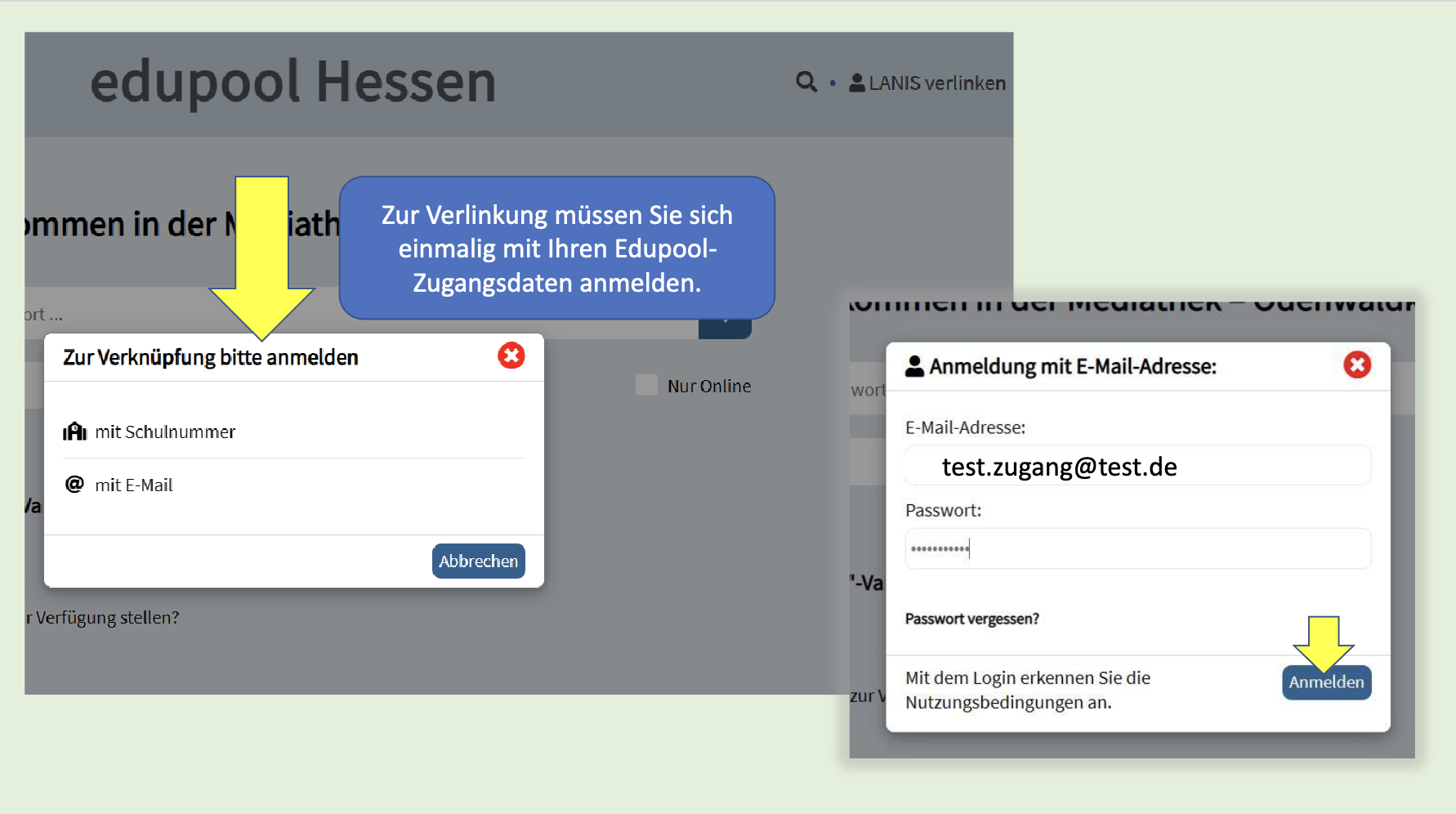The height and width of the screenshot is (814, 1456).
Task: Close the 'Zur Verknüpfung bitte anmelden' dialog
Action: click(511, 356)
